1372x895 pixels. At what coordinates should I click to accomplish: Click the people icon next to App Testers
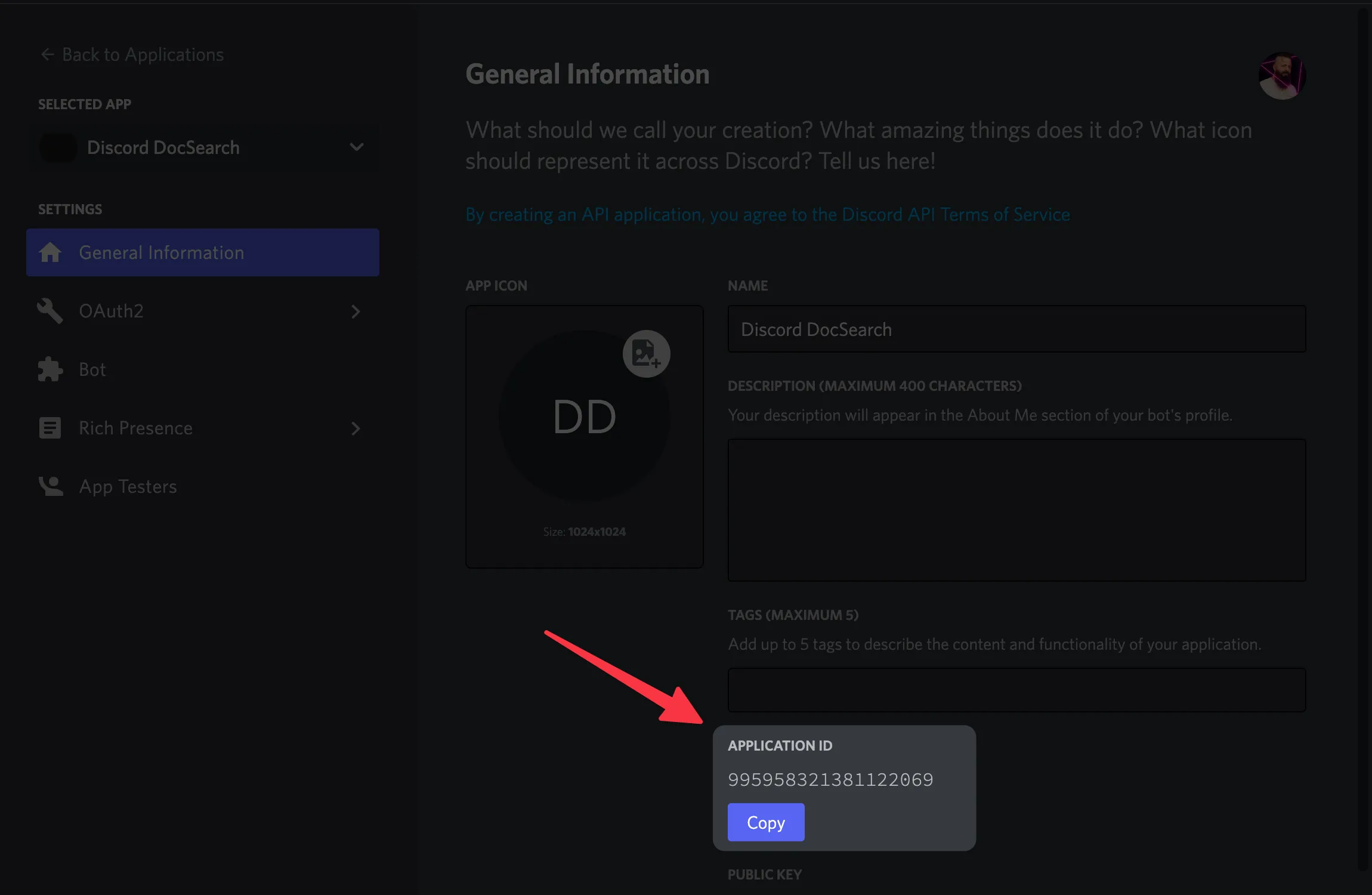point(50,486)
